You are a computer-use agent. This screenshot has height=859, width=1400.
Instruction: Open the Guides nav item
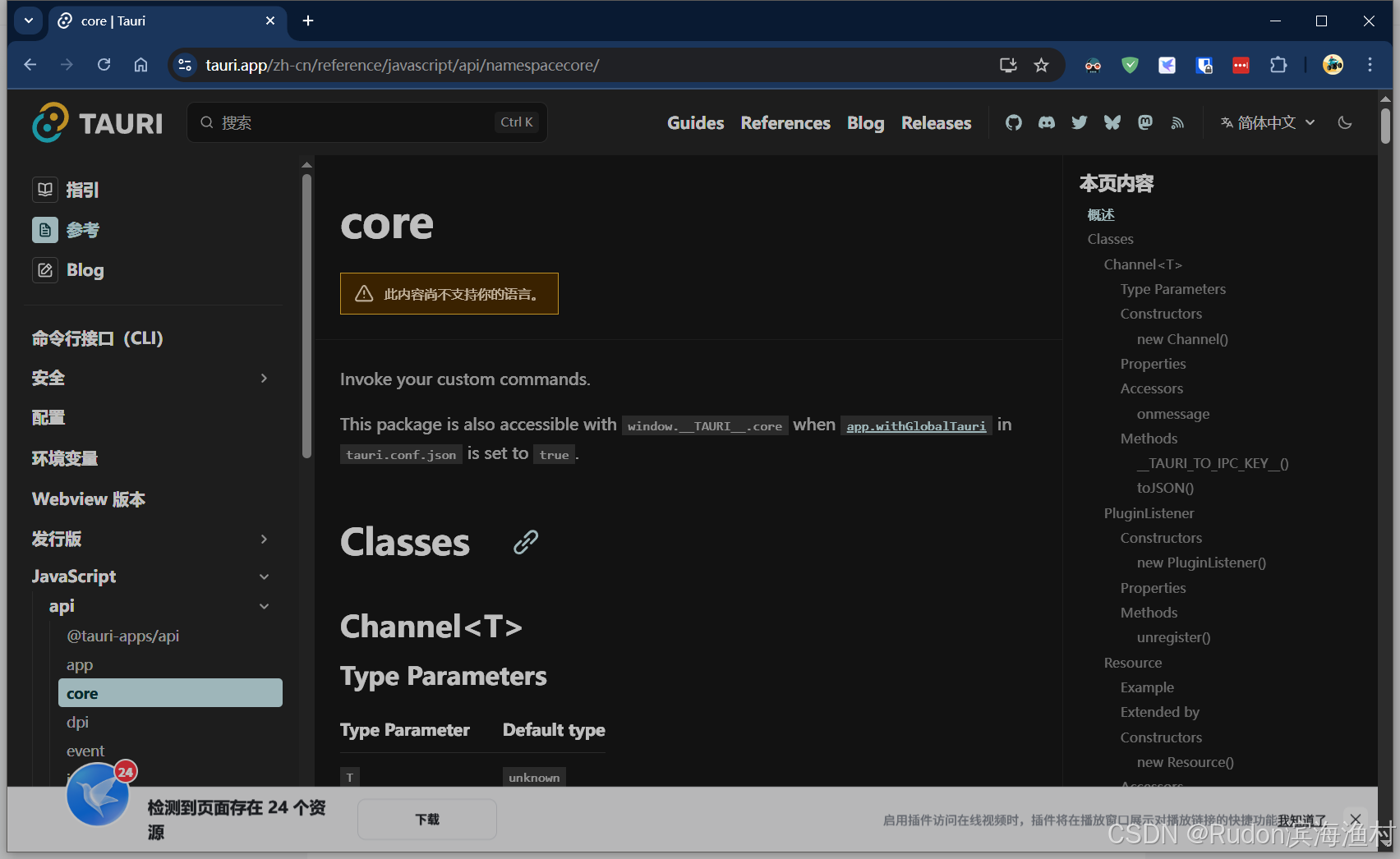pos(695,122)
